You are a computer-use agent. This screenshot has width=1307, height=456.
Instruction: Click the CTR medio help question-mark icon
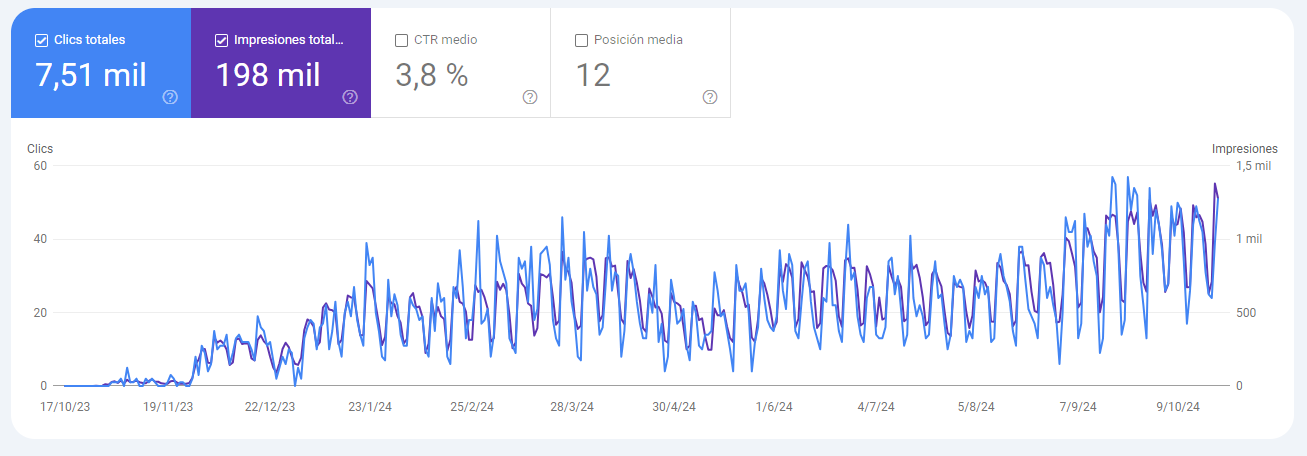pyautogui.click(x=530, y=97)
